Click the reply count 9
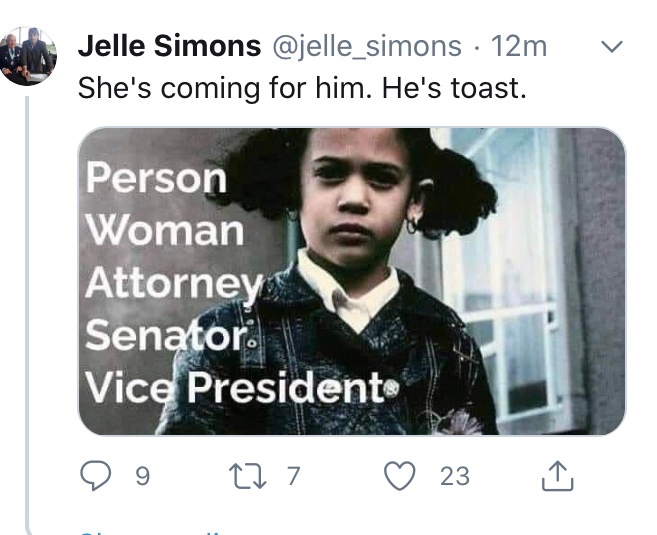Viewport: 657px width, 535px height. pos(142,477)
